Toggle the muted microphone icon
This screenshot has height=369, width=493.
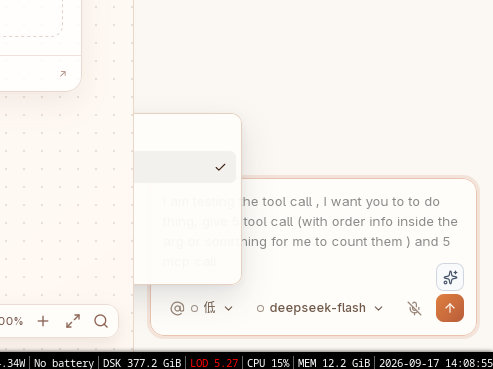(414, 308)
